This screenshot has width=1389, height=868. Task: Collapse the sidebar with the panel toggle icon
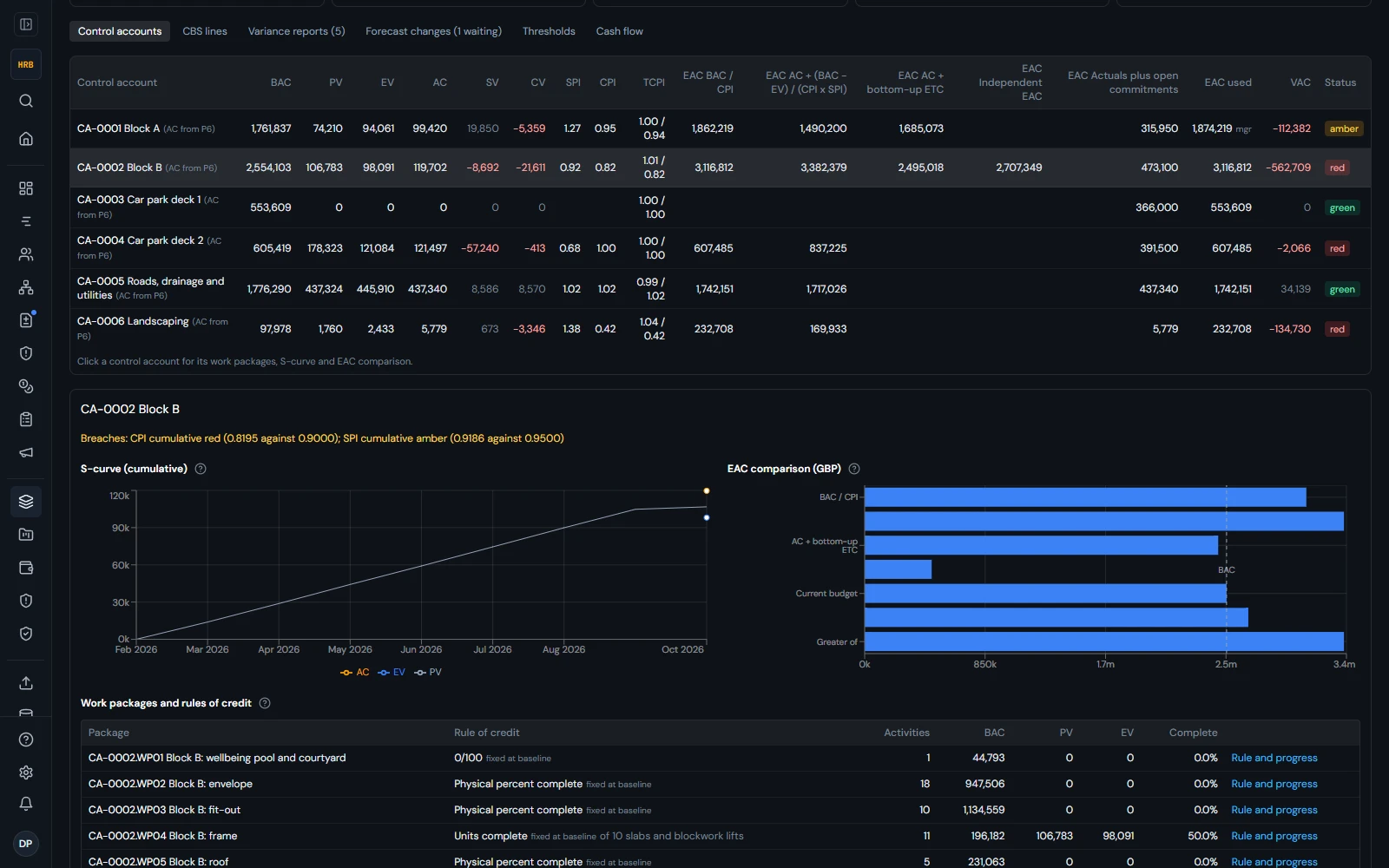click(x=26, y=24)
